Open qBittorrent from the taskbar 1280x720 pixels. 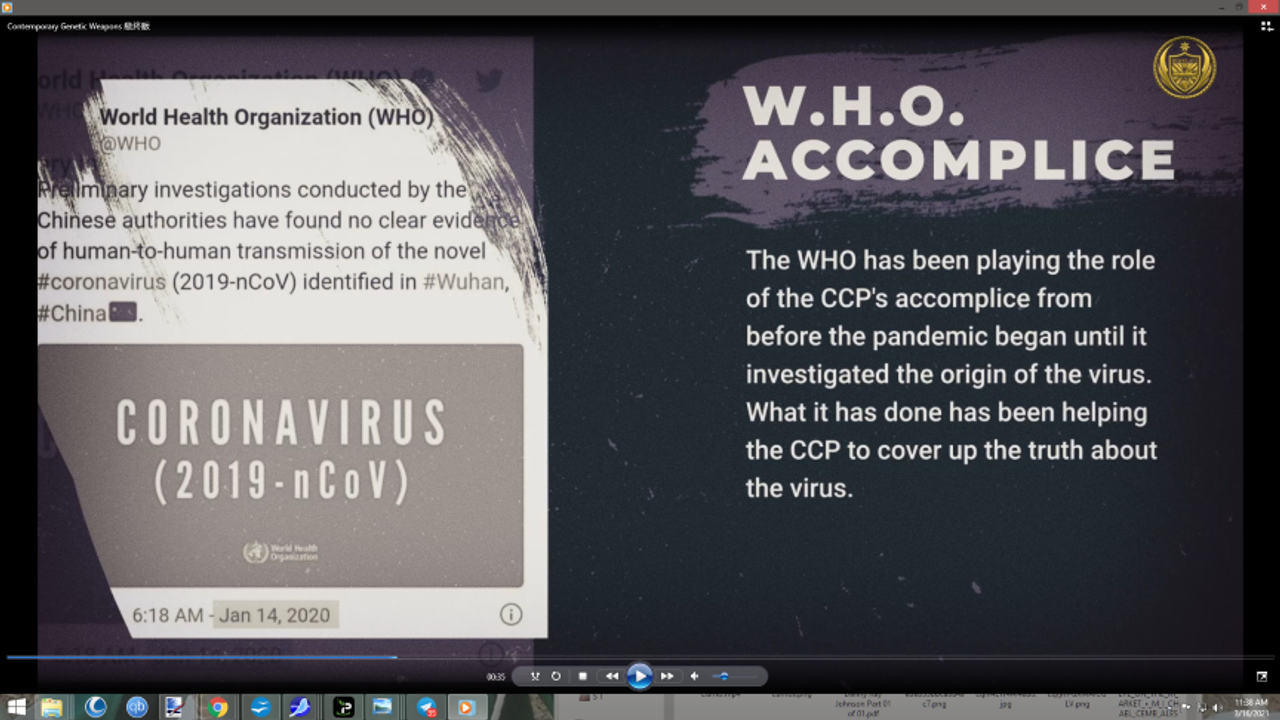(x=137, y=707)
